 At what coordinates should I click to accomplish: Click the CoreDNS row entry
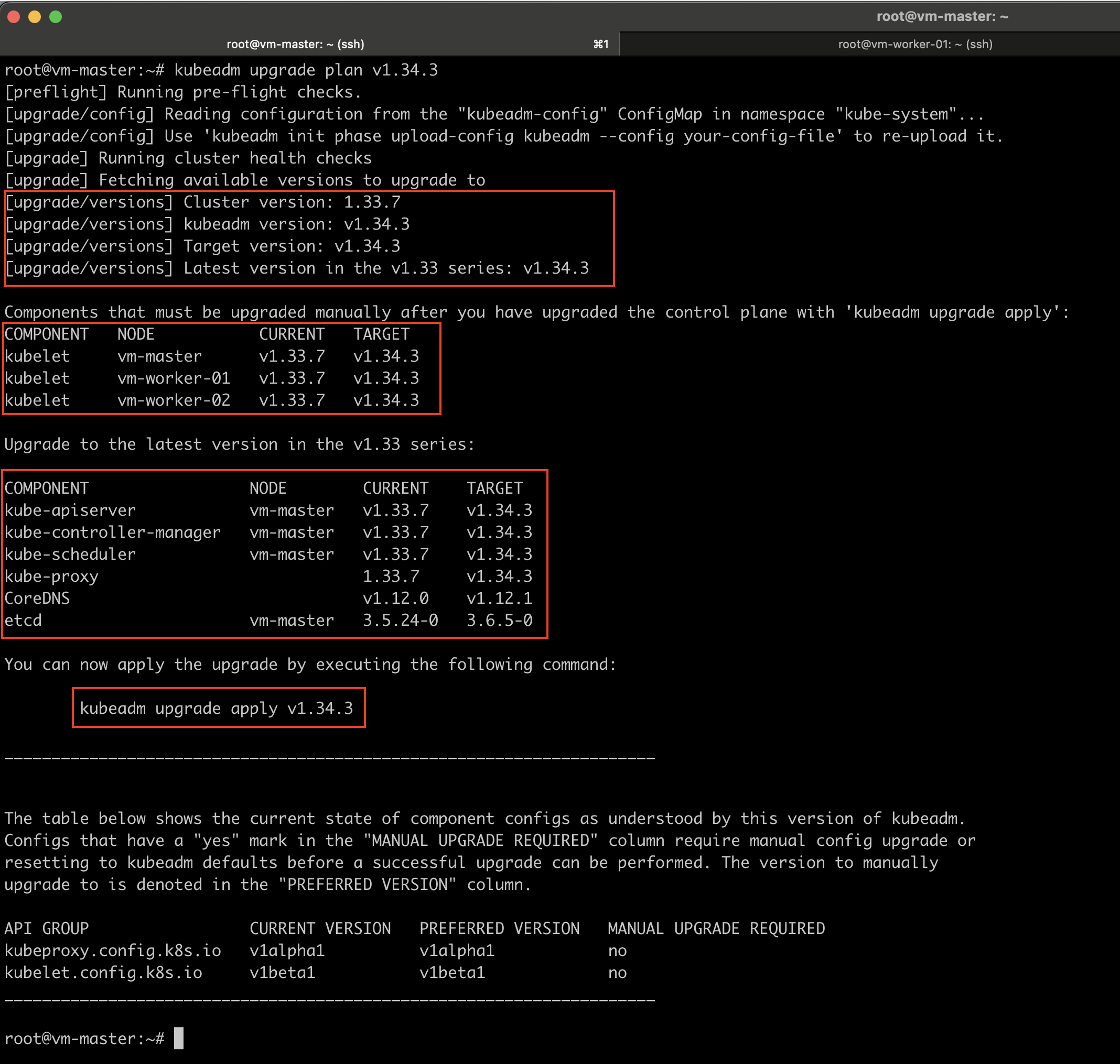click(37, 598)
